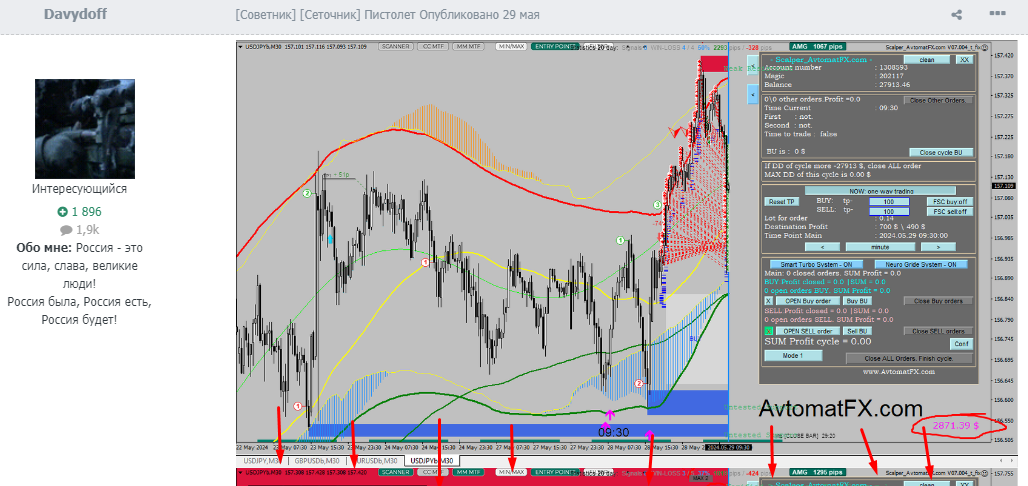Click the XX button in the upper panel
The image size is (1028, 486).
pos(963,59)
